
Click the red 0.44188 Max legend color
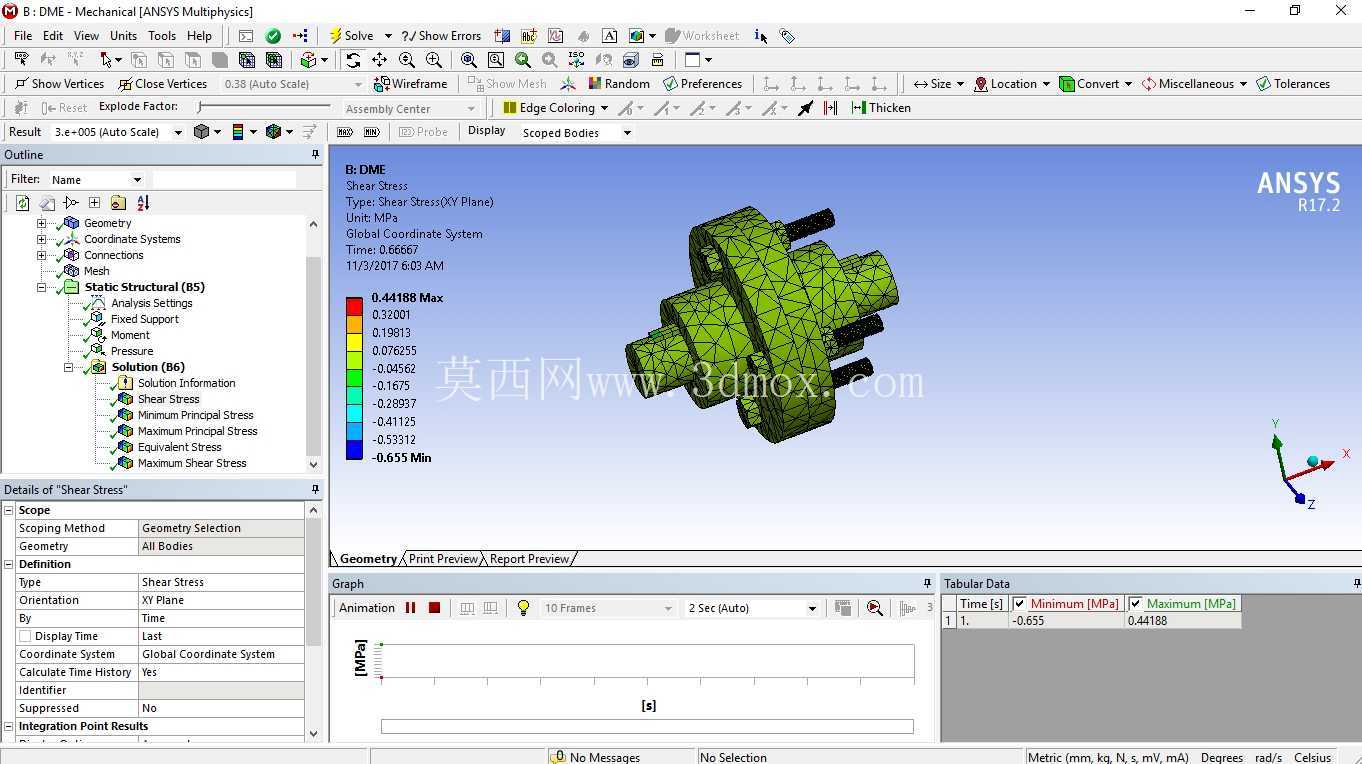tap(354, 306)
